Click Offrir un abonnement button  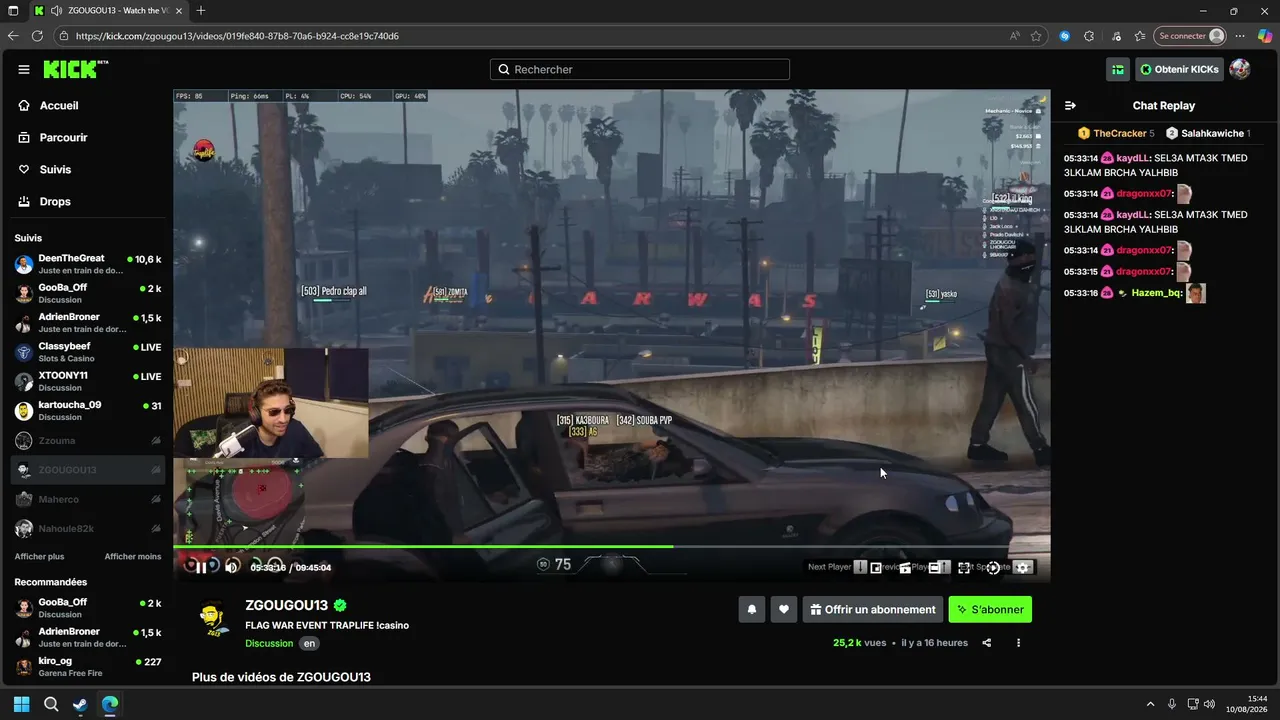(x=873, y=609)
